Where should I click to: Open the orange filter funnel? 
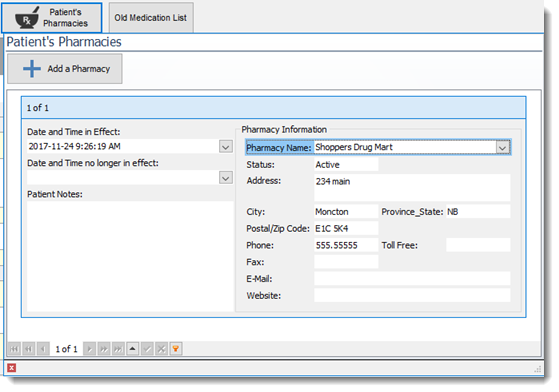176,349
